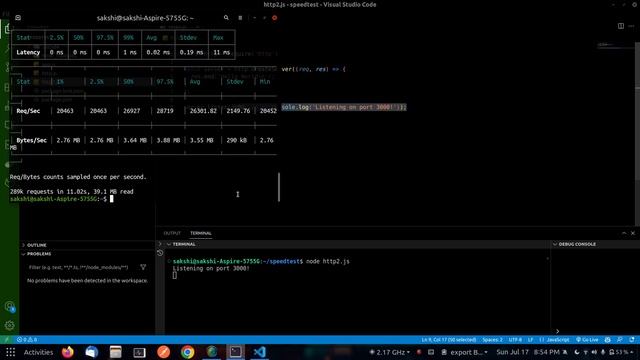Open the export B... indicator dropdown
640x360 pixels.
pos(465,352)
